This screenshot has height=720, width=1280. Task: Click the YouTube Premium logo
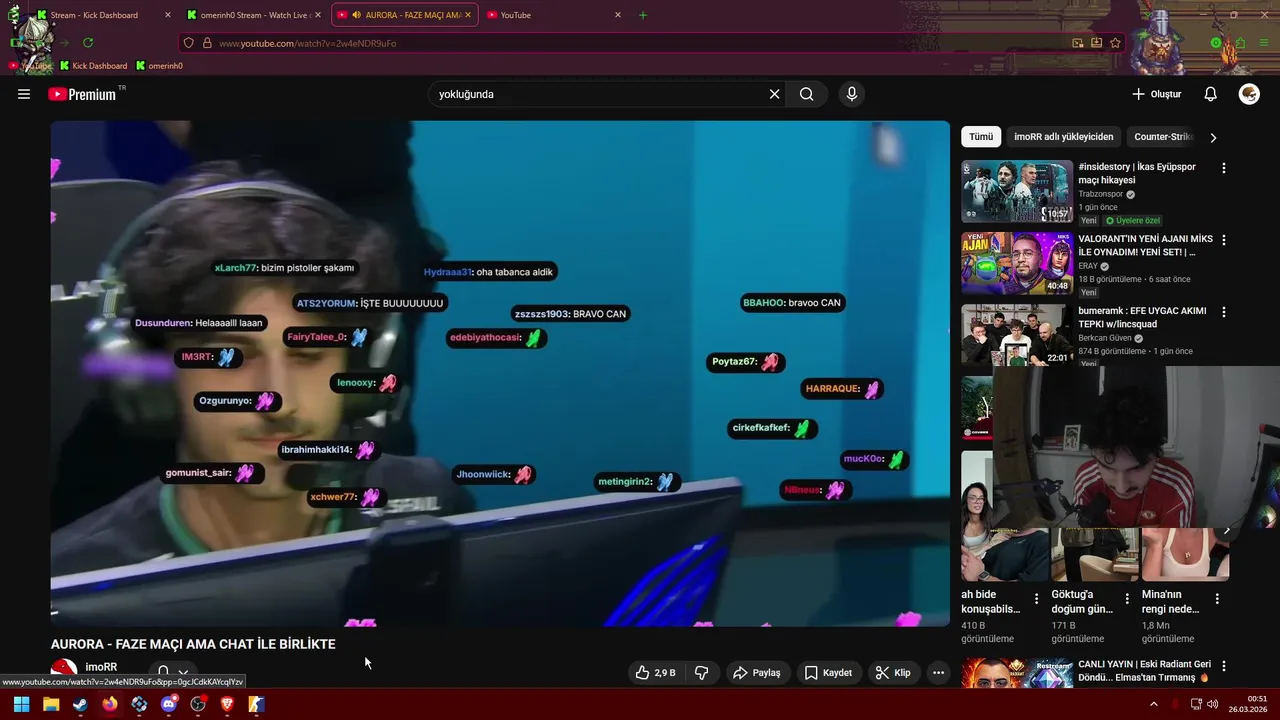[82, 94]
